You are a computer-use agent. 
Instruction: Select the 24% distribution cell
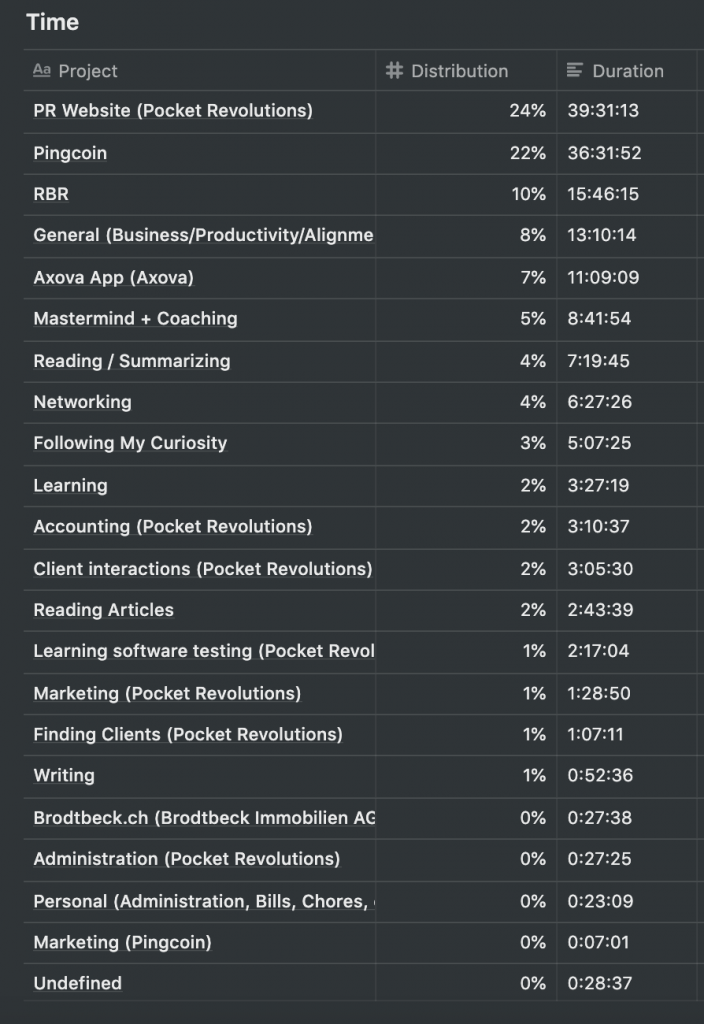coord(527,111)
